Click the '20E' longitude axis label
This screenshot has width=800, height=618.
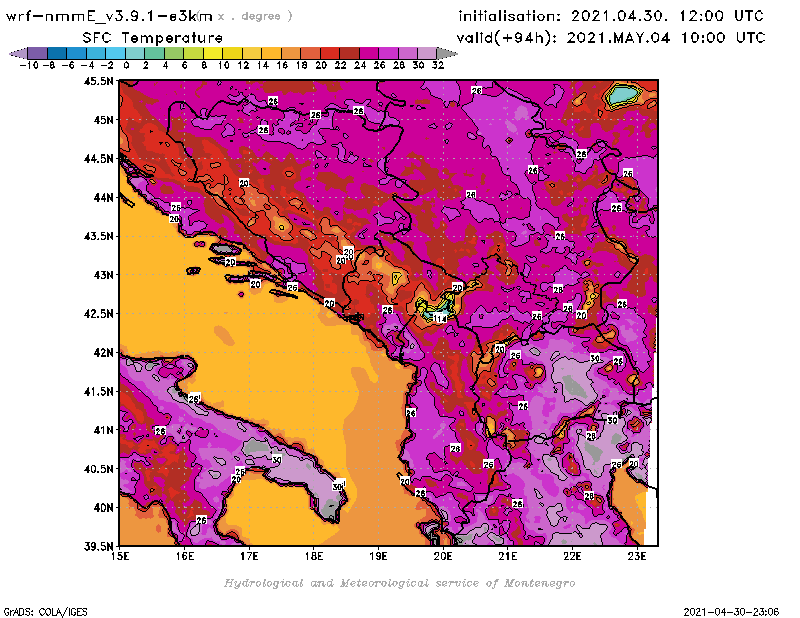click(x=443, y=556)
